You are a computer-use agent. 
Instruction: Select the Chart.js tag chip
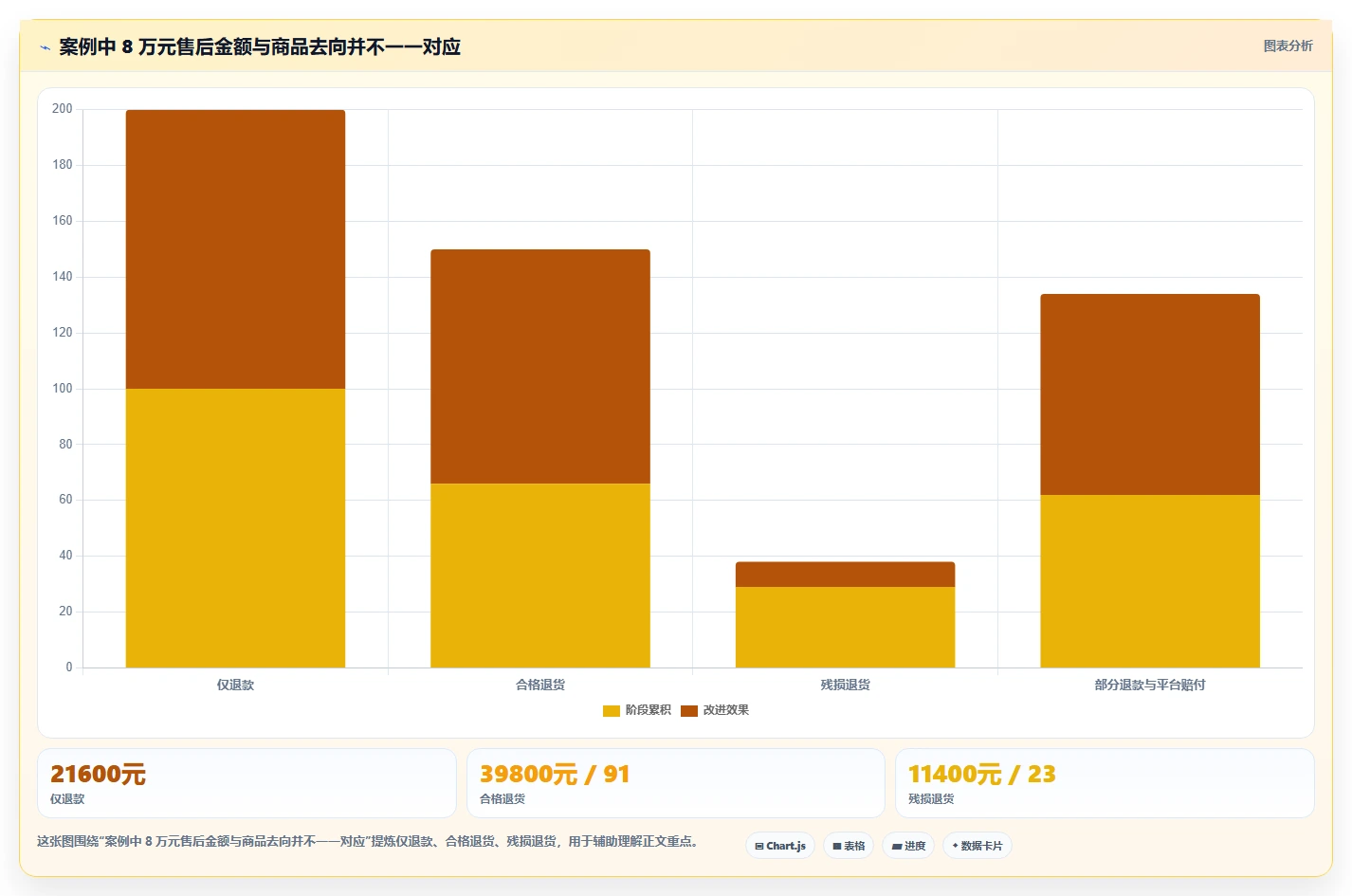[x=780, y=846]
